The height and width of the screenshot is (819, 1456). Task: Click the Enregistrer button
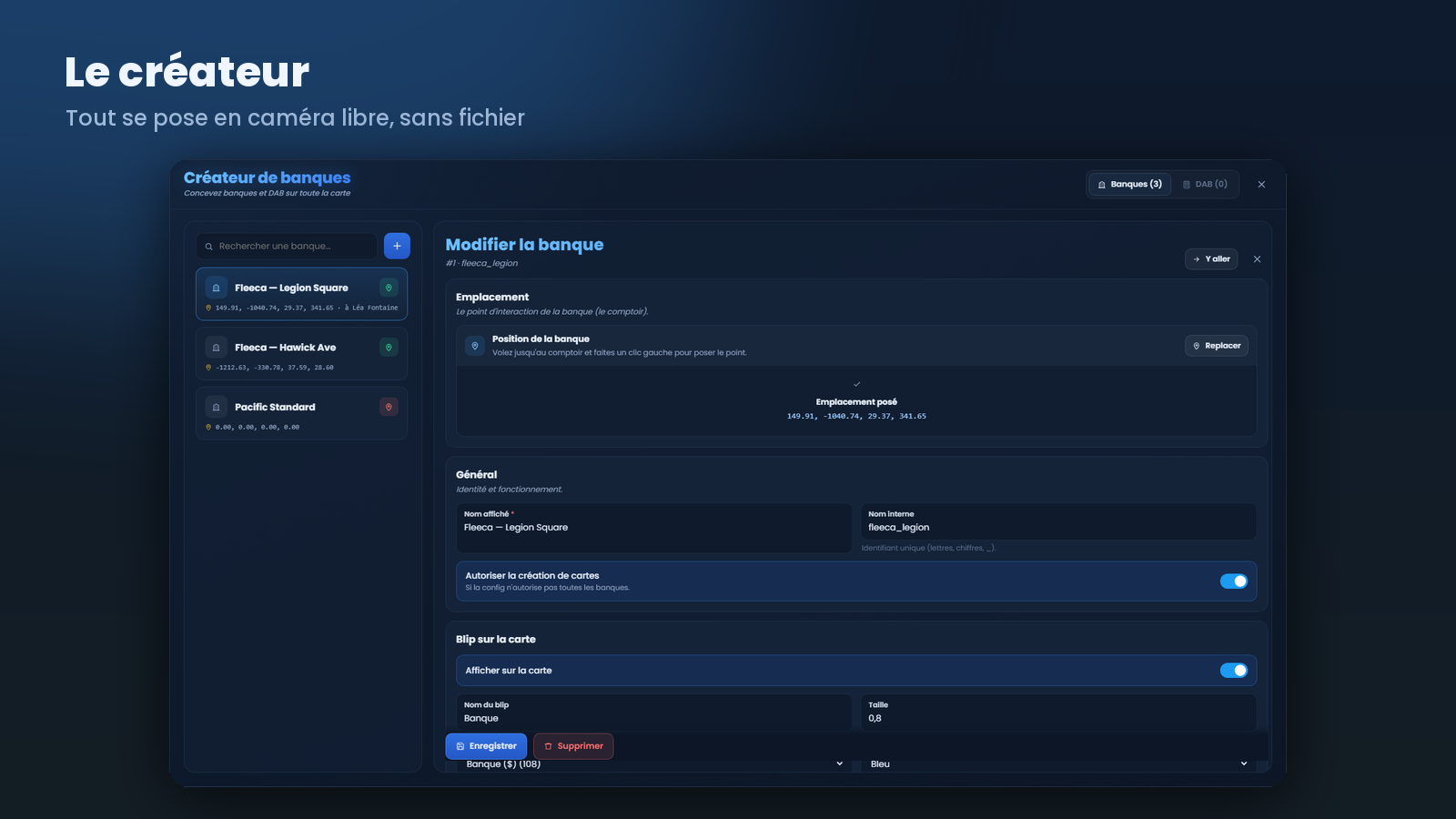[x=486, y=746]
